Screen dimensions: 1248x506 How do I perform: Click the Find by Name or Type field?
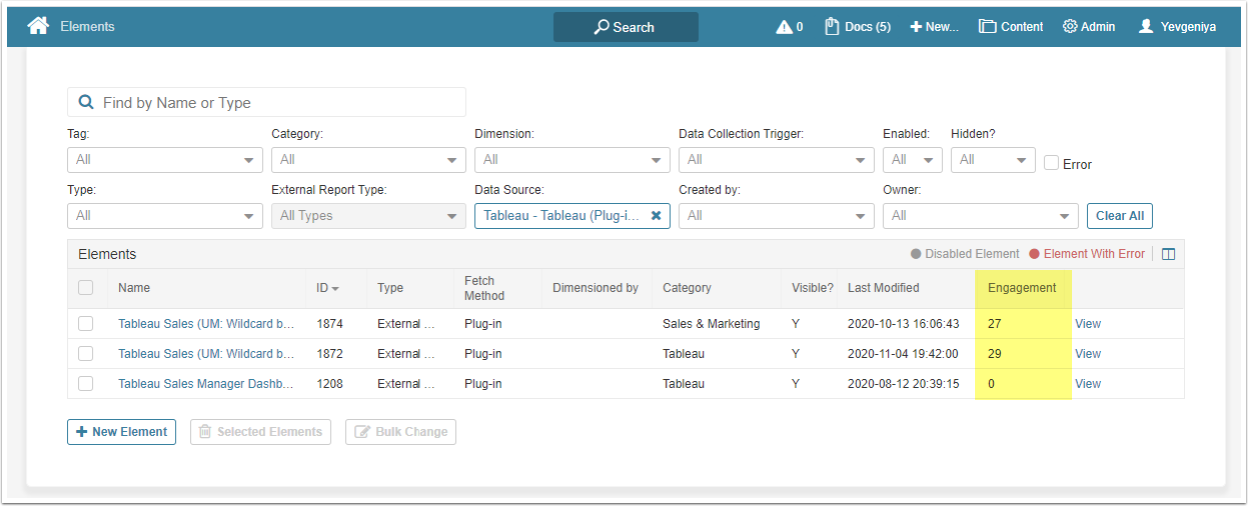point(266,102)
